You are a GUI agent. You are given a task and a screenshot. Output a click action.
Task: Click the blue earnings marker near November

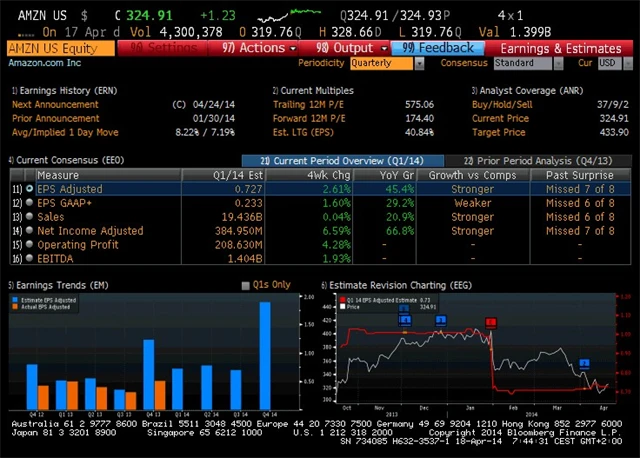(405, 319)
